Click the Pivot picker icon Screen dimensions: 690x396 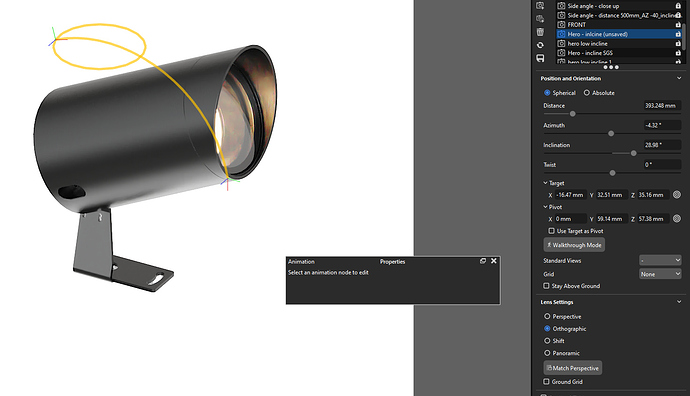677,219
